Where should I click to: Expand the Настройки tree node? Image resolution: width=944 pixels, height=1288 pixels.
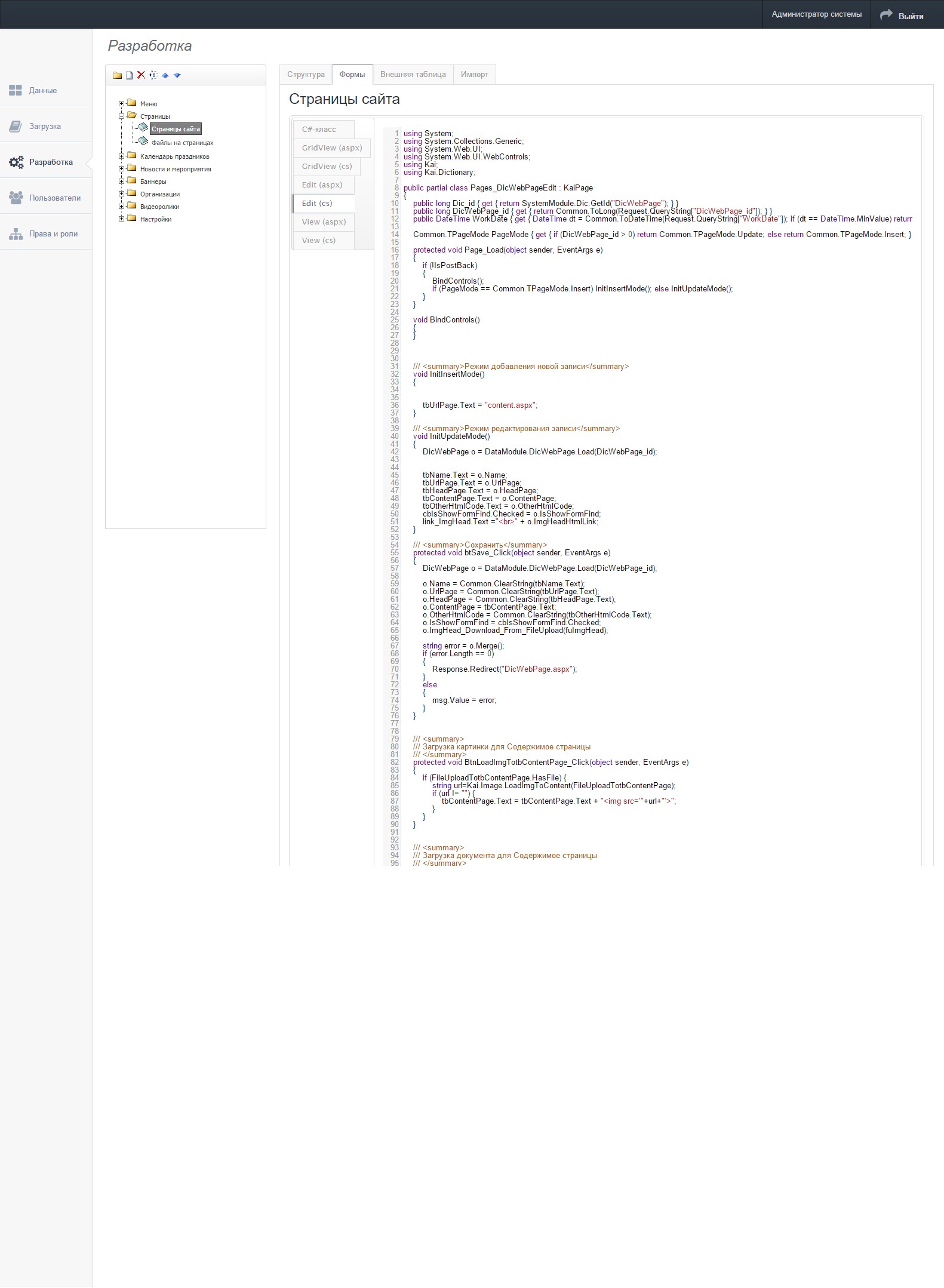[x=122, y=219]
